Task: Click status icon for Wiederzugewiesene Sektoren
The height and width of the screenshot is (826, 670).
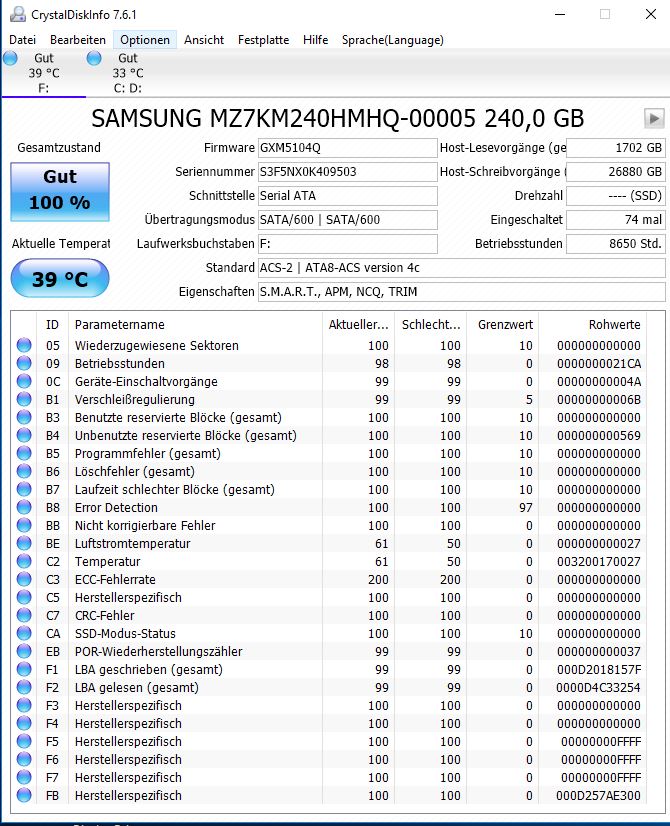Action: (24, 345)
